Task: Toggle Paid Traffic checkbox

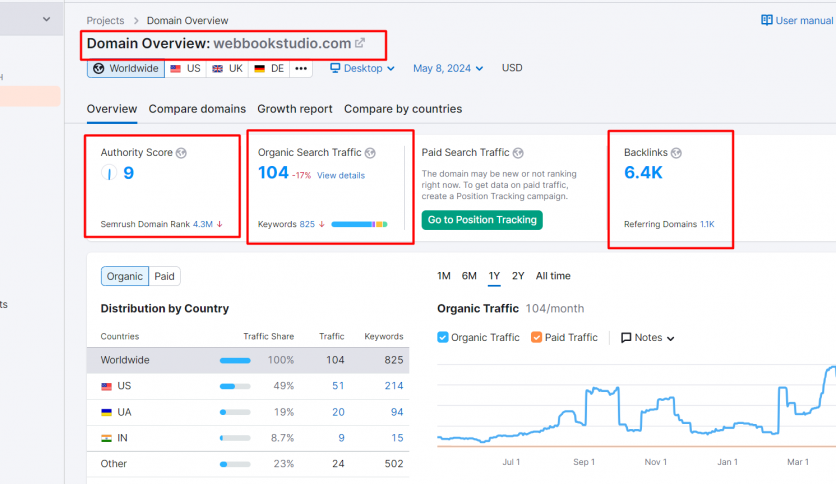Action: tap(536, 337)
